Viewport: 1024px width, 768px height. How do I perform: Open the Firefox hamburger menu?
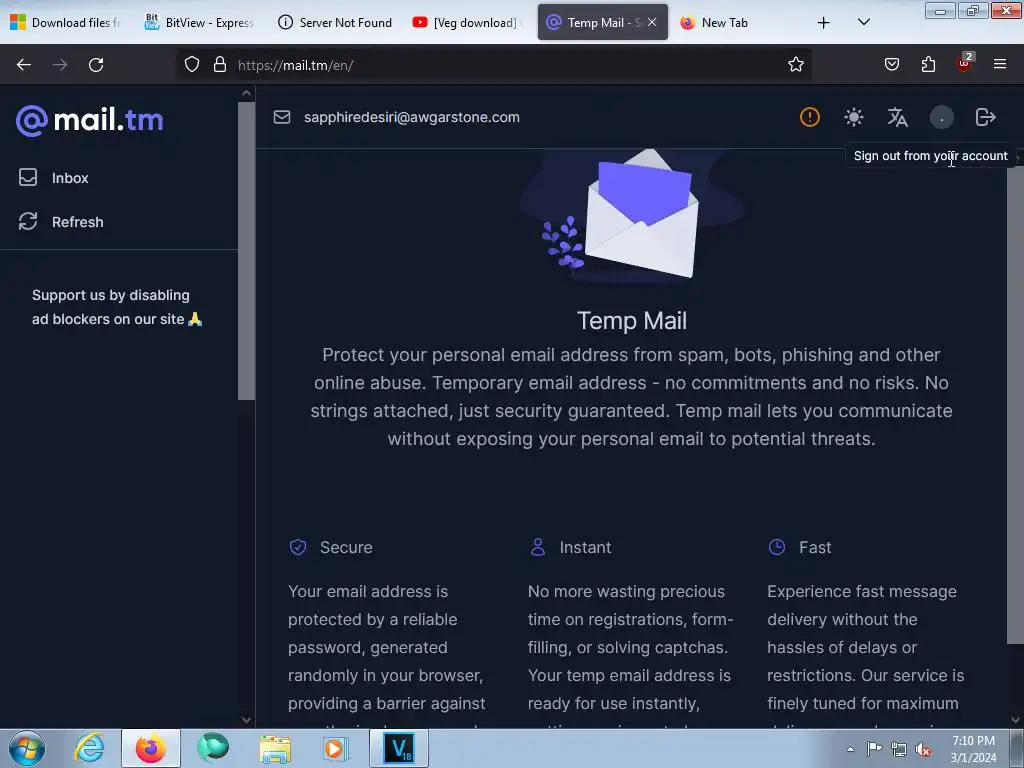(1000, 64)
